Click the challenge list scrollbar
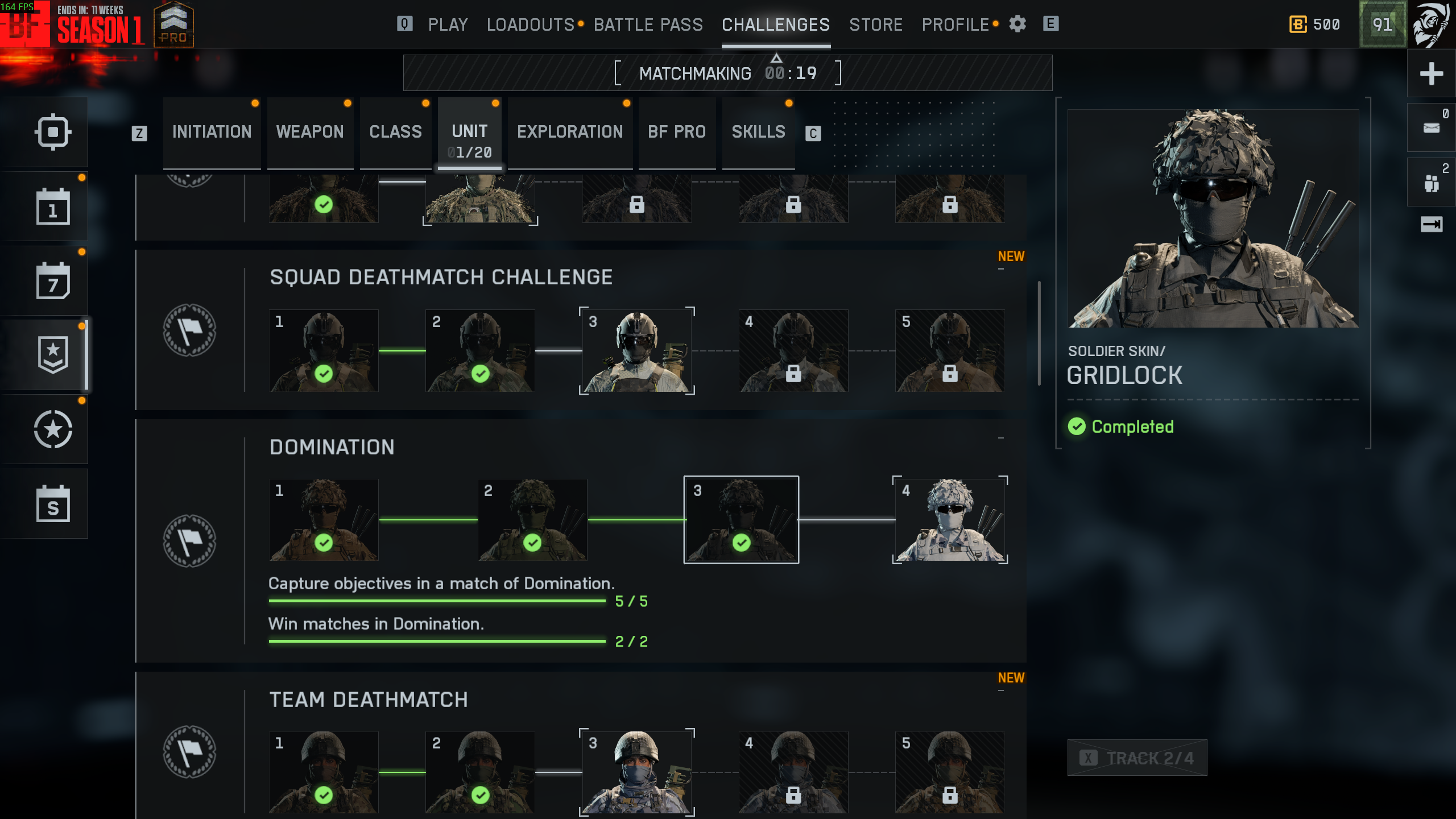 click(1039, 333)
